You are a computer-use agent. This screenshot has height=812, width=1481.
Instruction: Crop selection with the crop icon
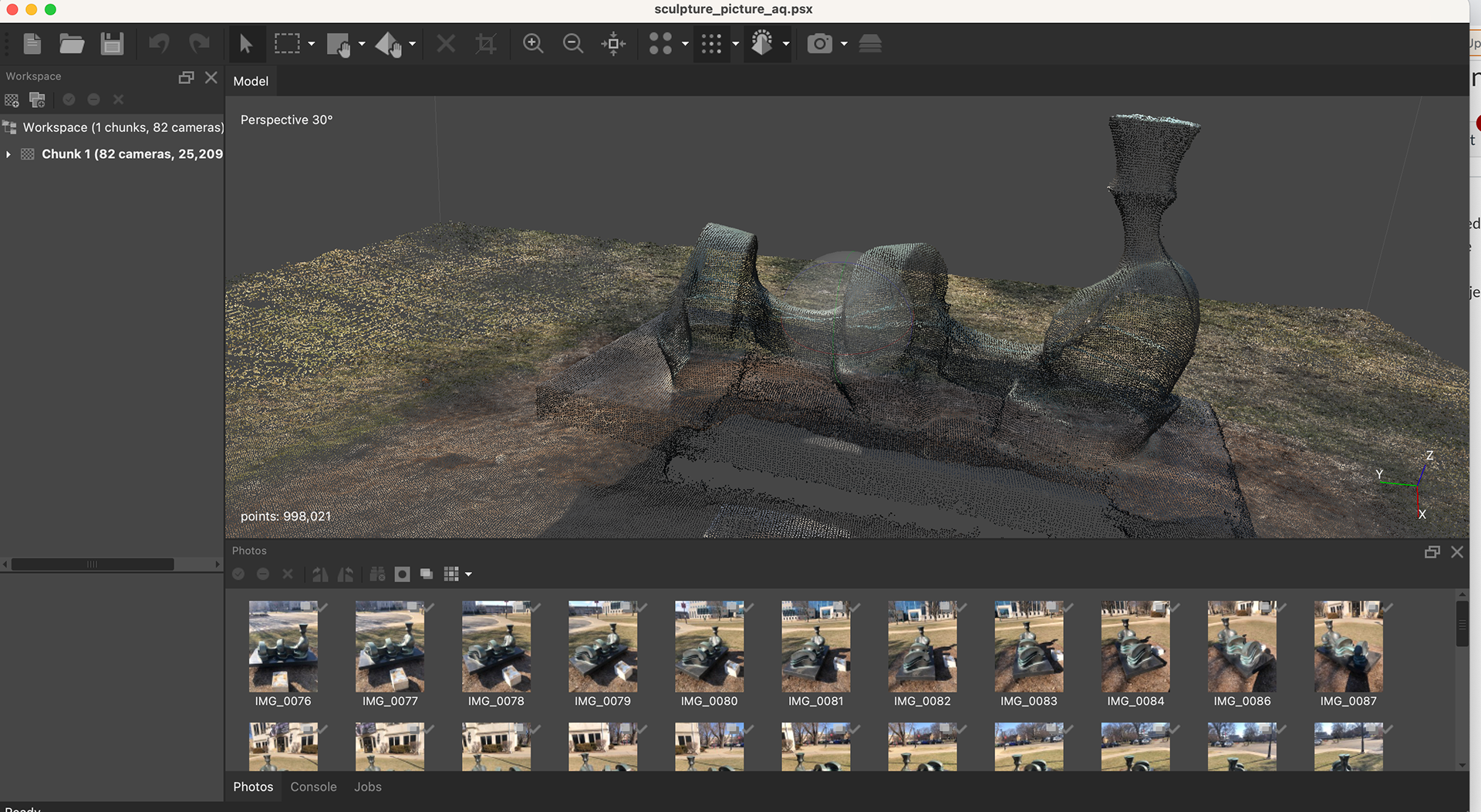485,44
